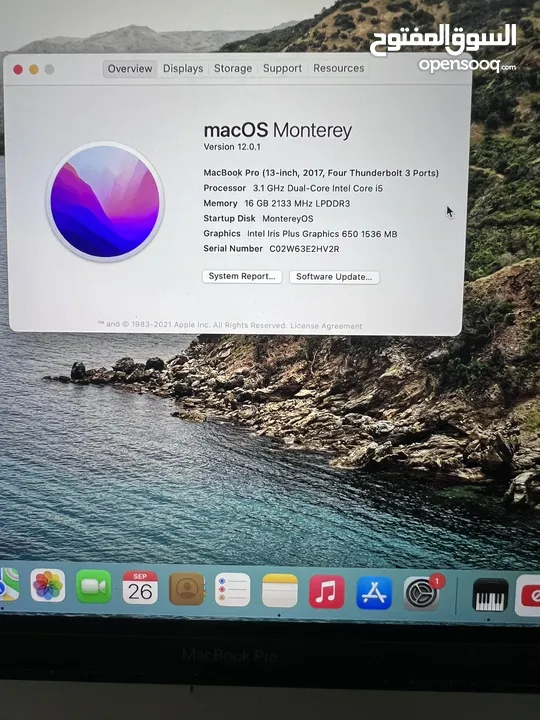Open the License Agreement link
This screenshot has width=540, height=720.
click(326, 326)
